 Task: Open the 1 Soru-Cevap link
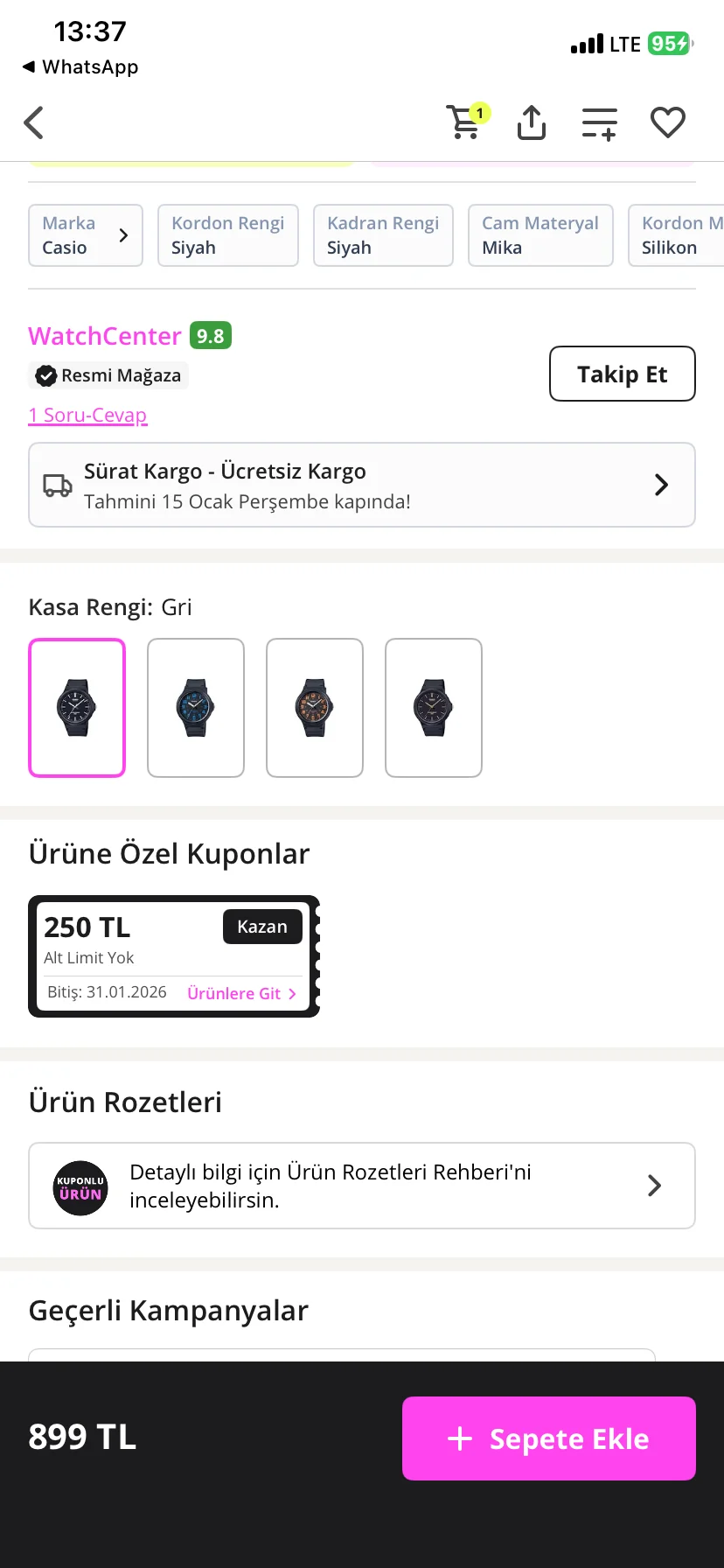pos(87,415)
